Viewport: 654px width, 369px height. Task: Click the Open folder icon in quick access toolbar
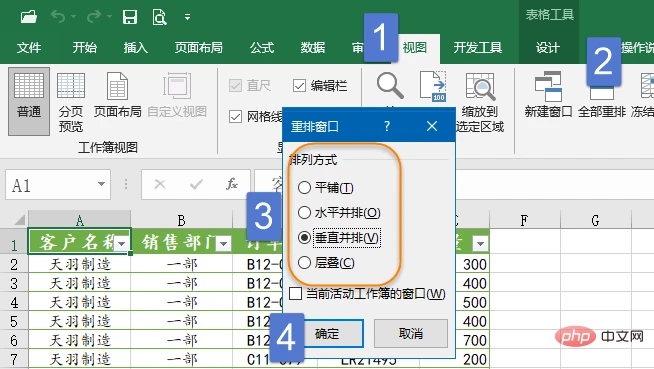[x=29, y=17]
